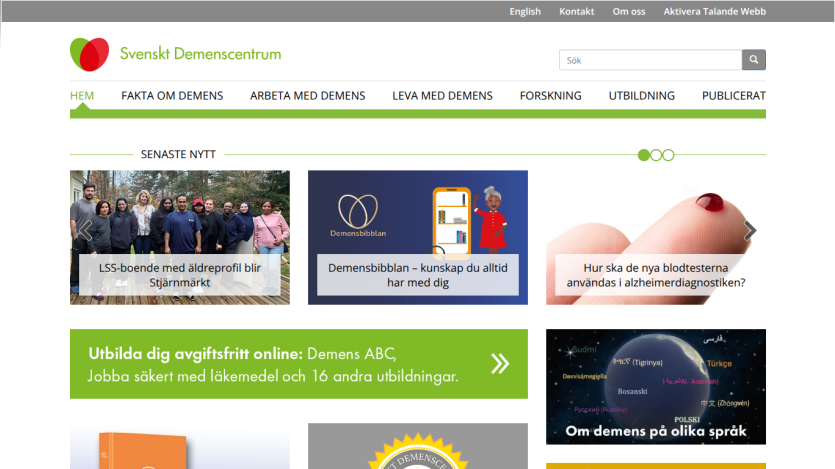The height and width of the screenshot is (469, 835).
Task: Open the Utbilda dig avgiftsfritt online banner
Action: pyautogui.click(x=299, y=364)
